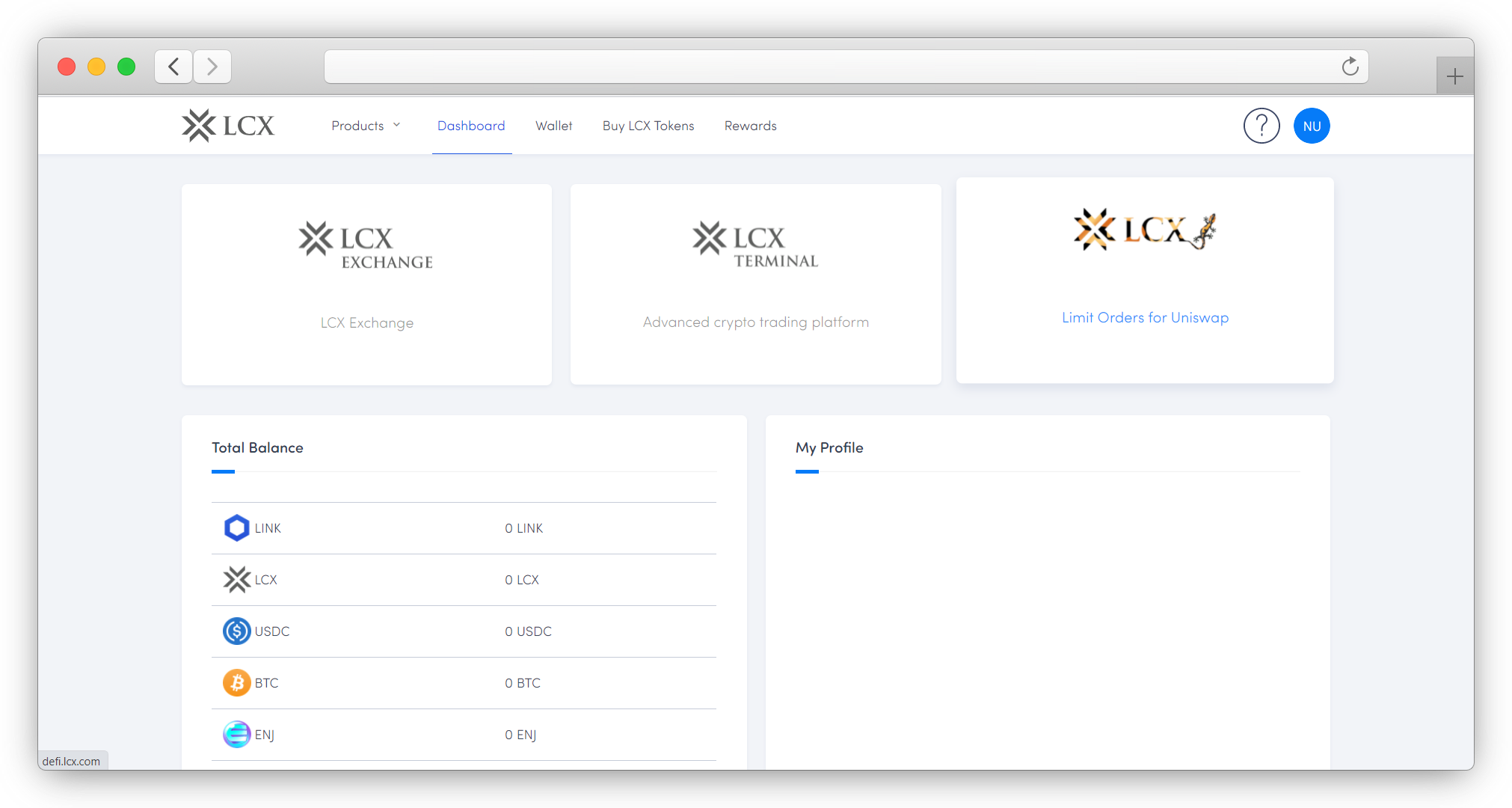This screenshot has height=808, width=1512.
Task: Open a new tab with the plus button
Action: point(1454,76)
